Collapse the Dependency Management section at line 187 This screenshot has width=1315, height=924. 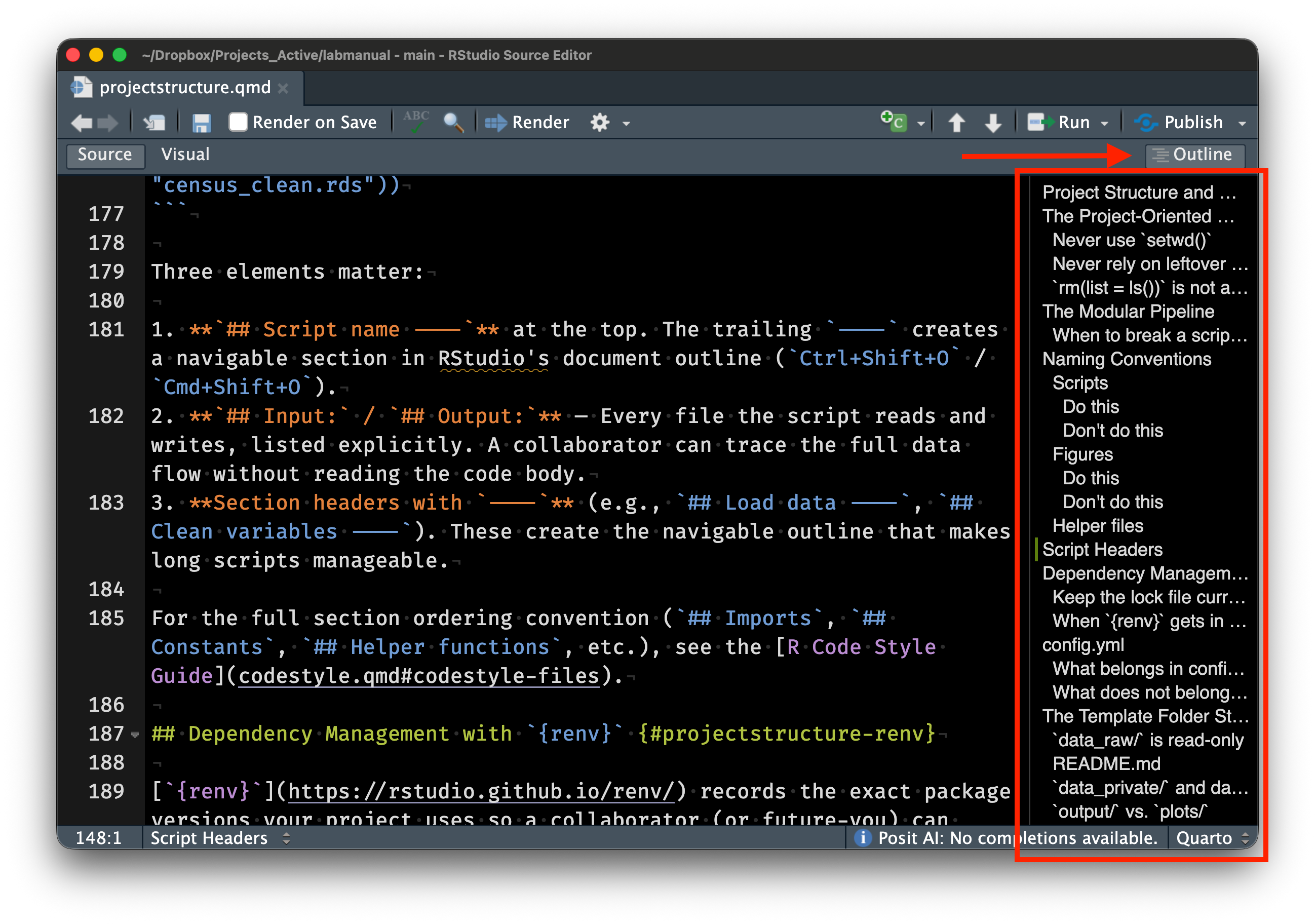[x=135, y=735]
